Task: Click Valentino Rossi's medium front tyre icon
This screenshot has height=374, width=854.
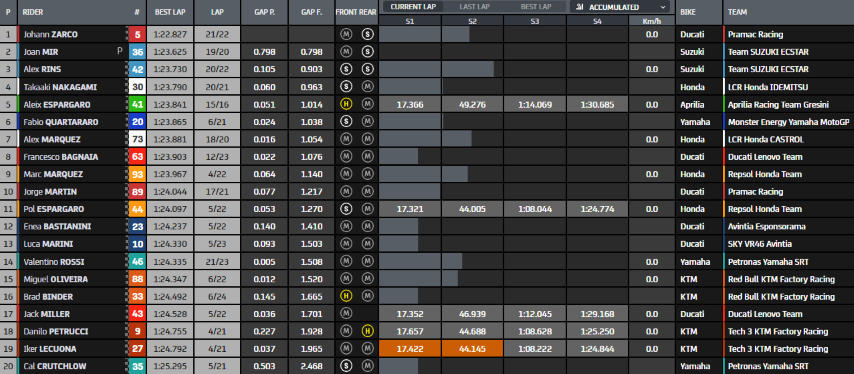Action: coord(345,261)
